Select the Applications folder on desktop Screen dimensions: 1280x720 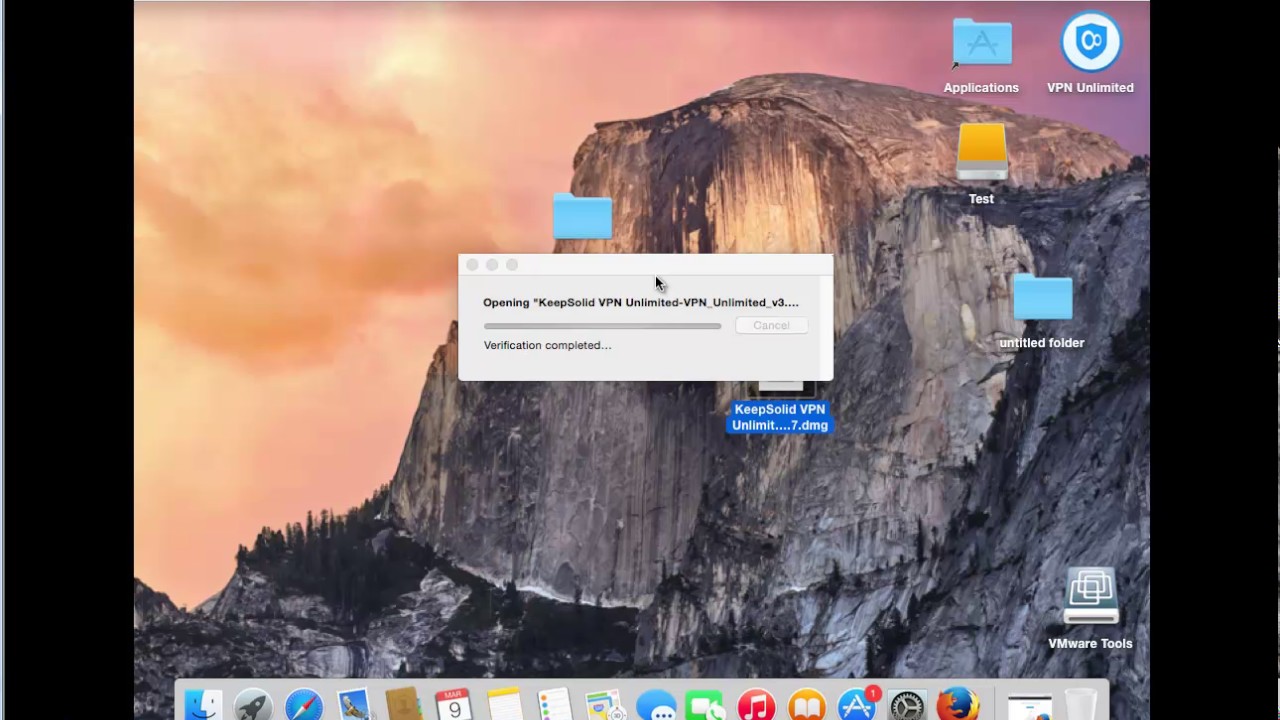pos(981,45)
